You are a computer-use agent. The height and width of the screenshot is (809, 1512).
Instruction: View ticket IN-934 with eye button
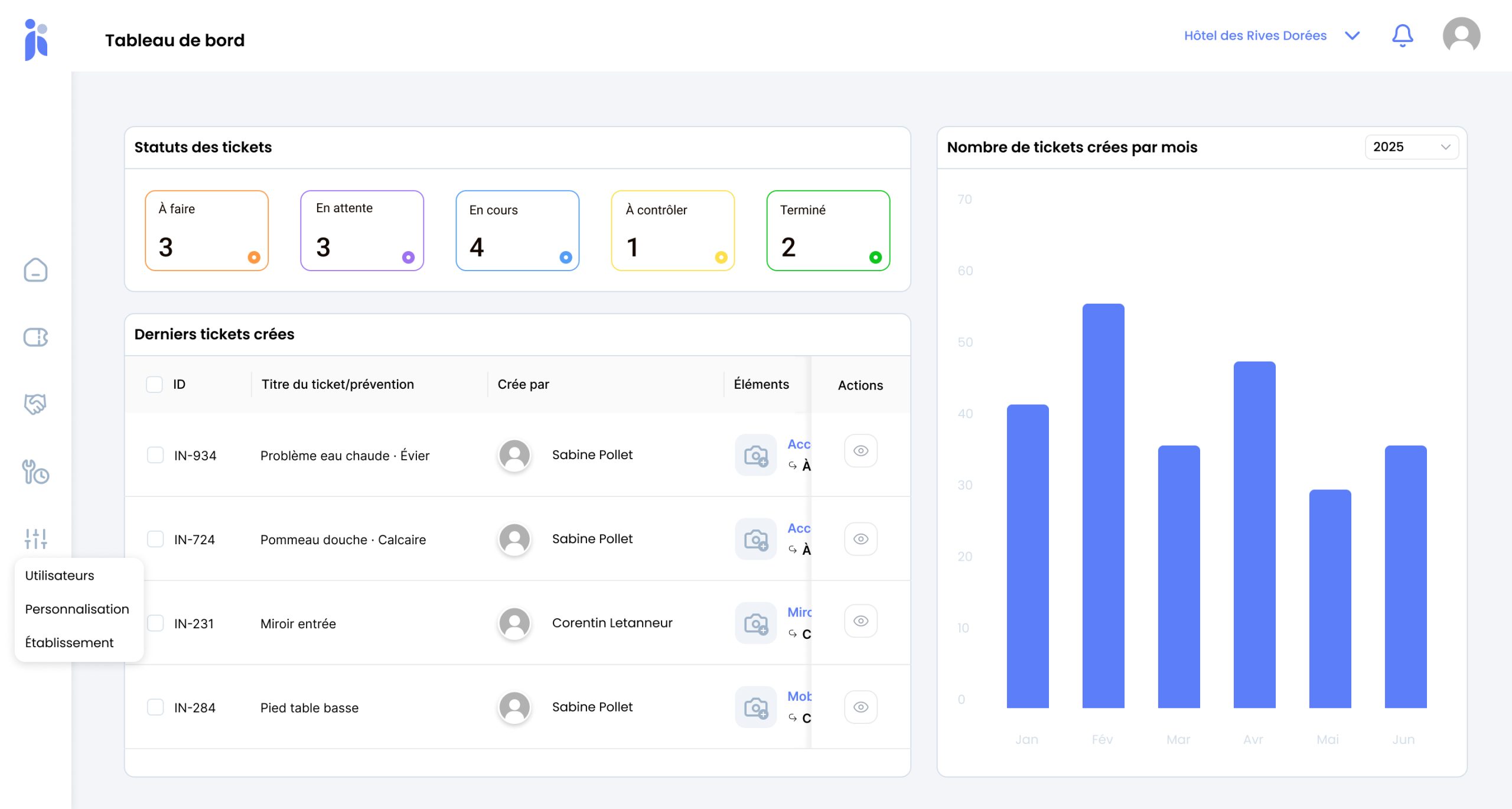861,451
